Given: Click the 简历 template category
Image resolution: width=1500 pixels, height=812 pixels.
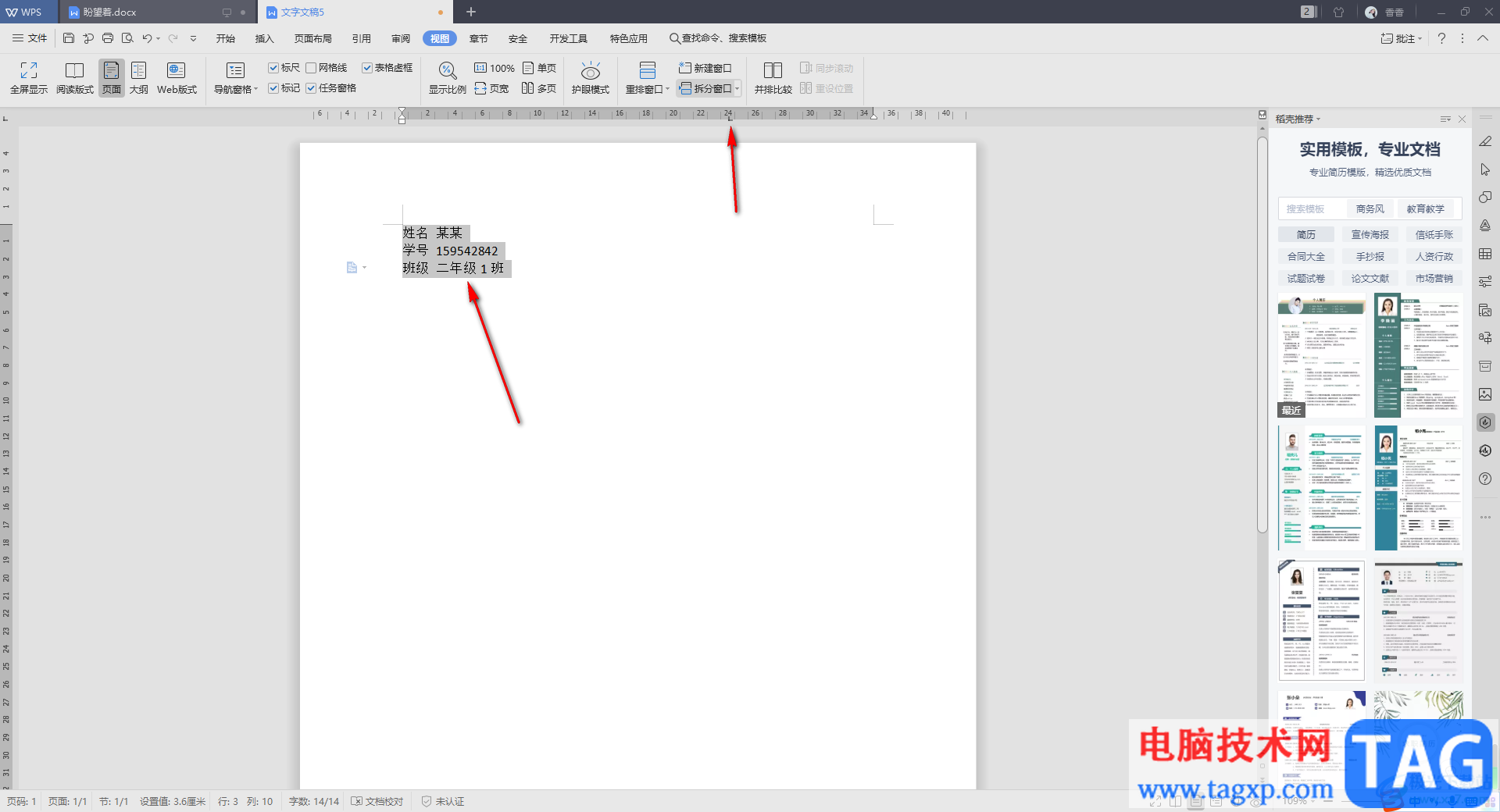Looking at the screenshot, I should point(1306,234).
